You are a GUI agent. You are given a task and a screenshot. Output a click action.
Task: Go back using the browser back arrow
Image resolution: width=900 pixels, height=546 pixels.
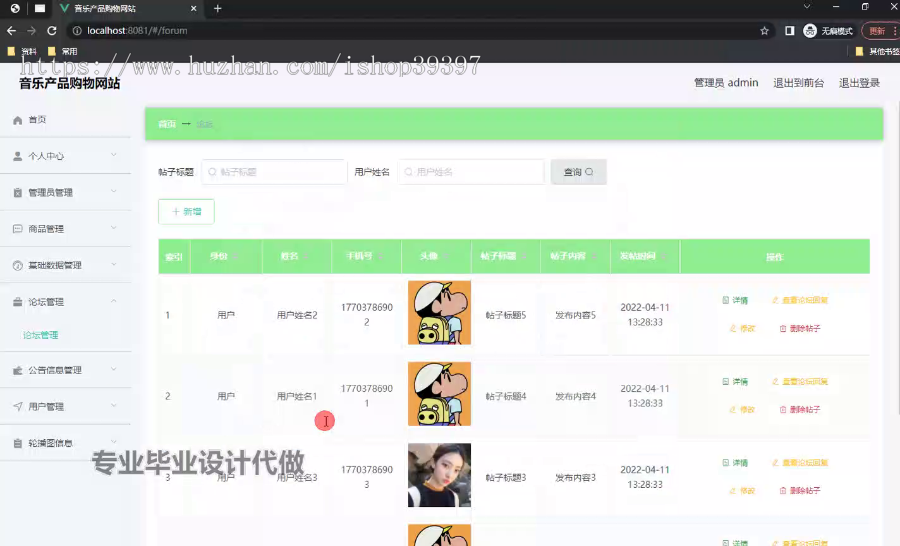(x=11, y=31)
